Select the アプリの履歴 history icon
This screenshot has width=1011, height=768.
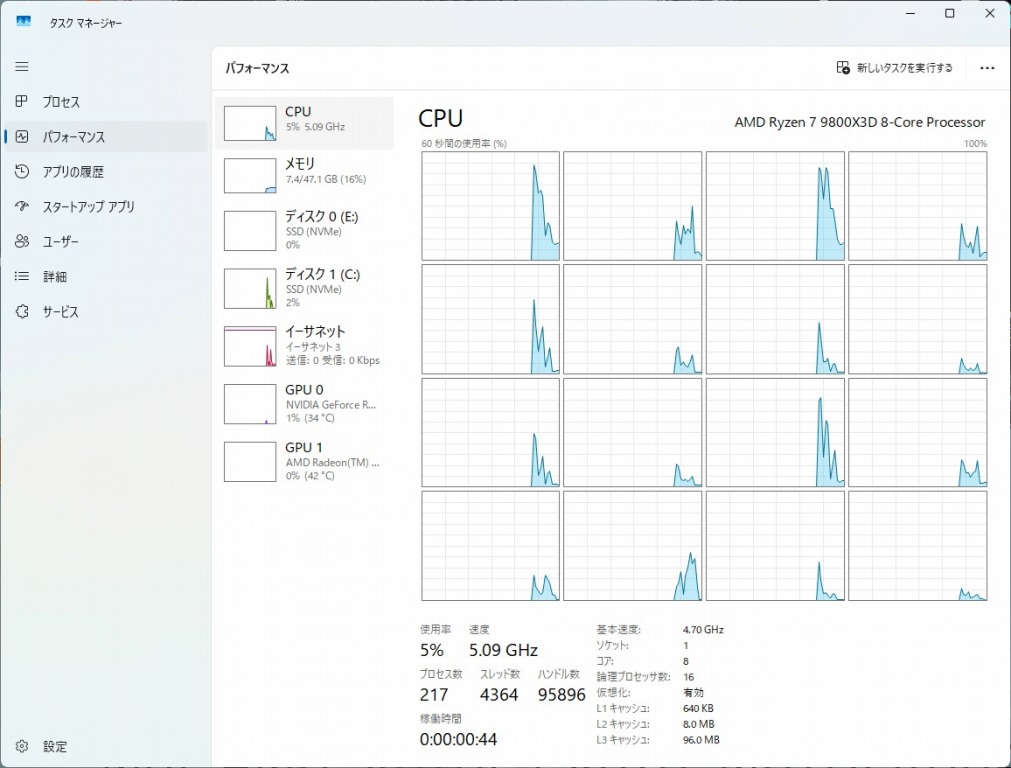coord(22,172)
